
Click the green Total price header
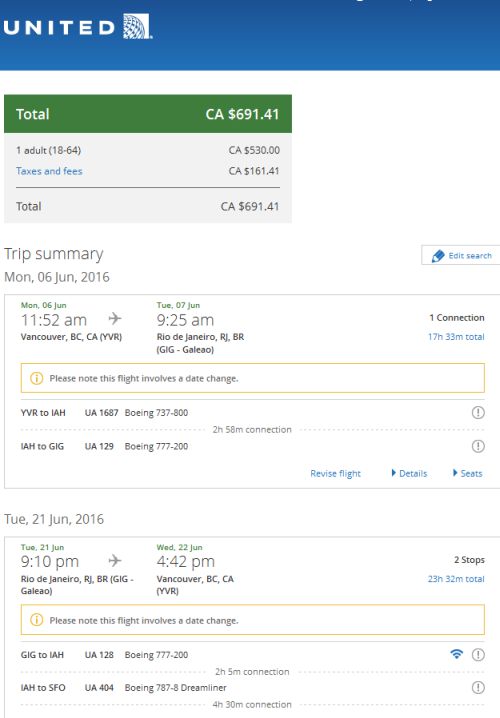click(148, 114)
